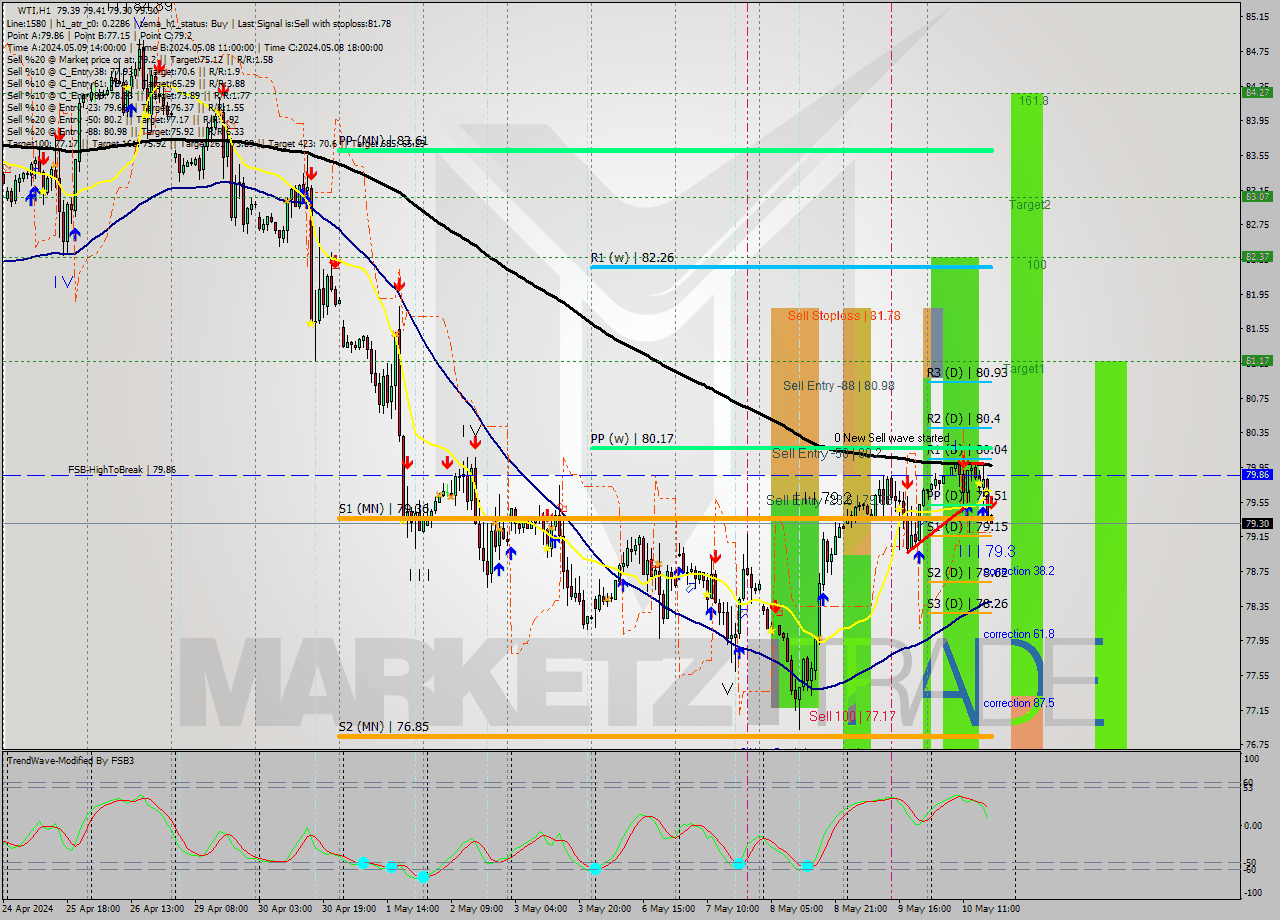Click the 76.75 price axis value
The image size is (1280, 920).
coord(1257,745)
